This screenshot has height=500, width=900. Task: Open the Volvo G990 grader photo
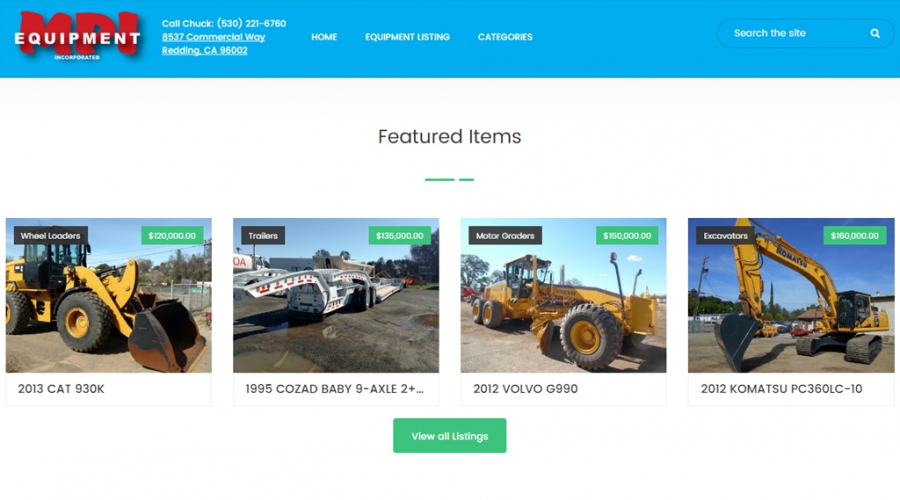[x=563, y=295]
